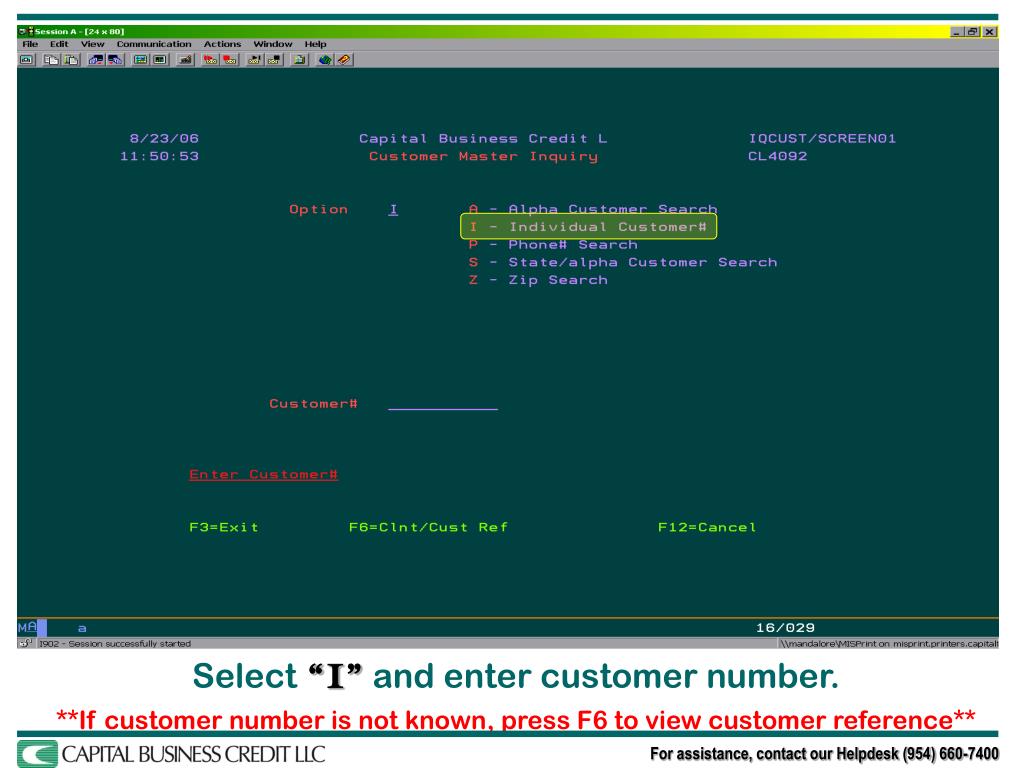Open the File menu
The width and height of the screenshot is (1024, 768).
[x=30, y=44]
